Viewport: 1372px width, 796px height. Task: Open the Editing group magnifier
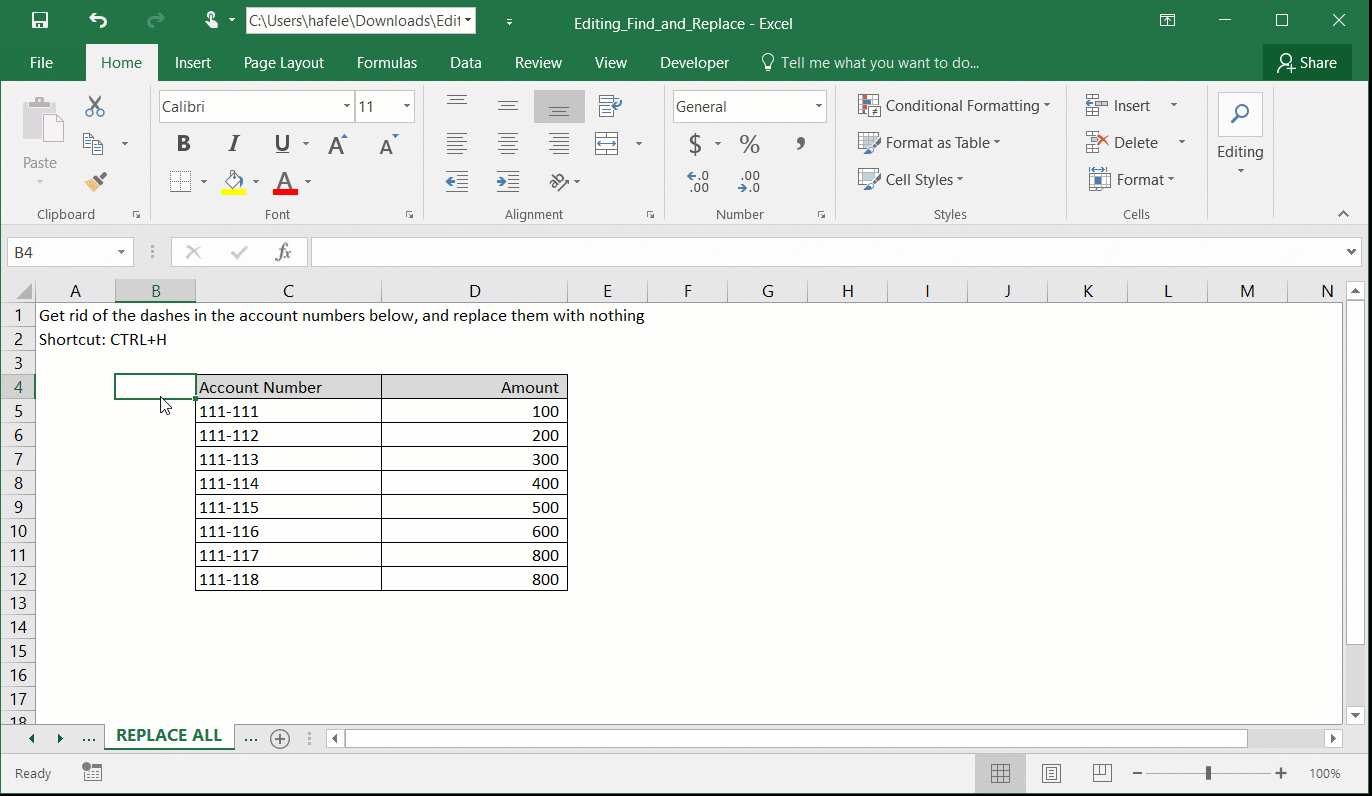click(x=1240, y=114)
